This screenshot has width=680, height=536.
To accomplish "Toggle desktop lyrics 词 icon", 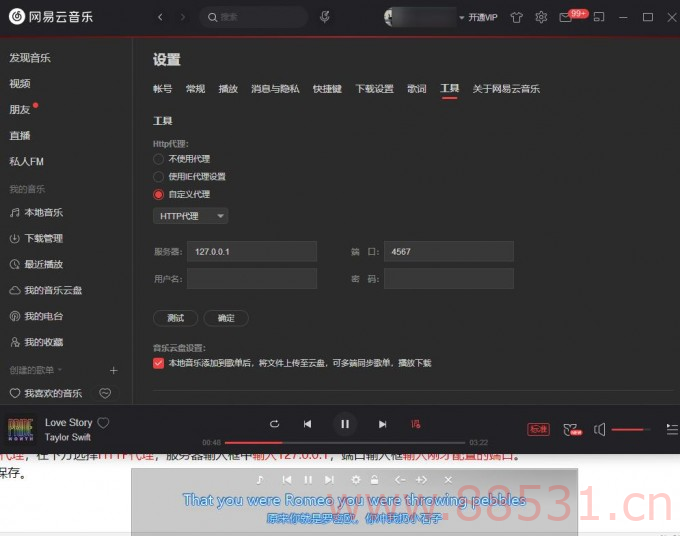I will pos(415,424).
